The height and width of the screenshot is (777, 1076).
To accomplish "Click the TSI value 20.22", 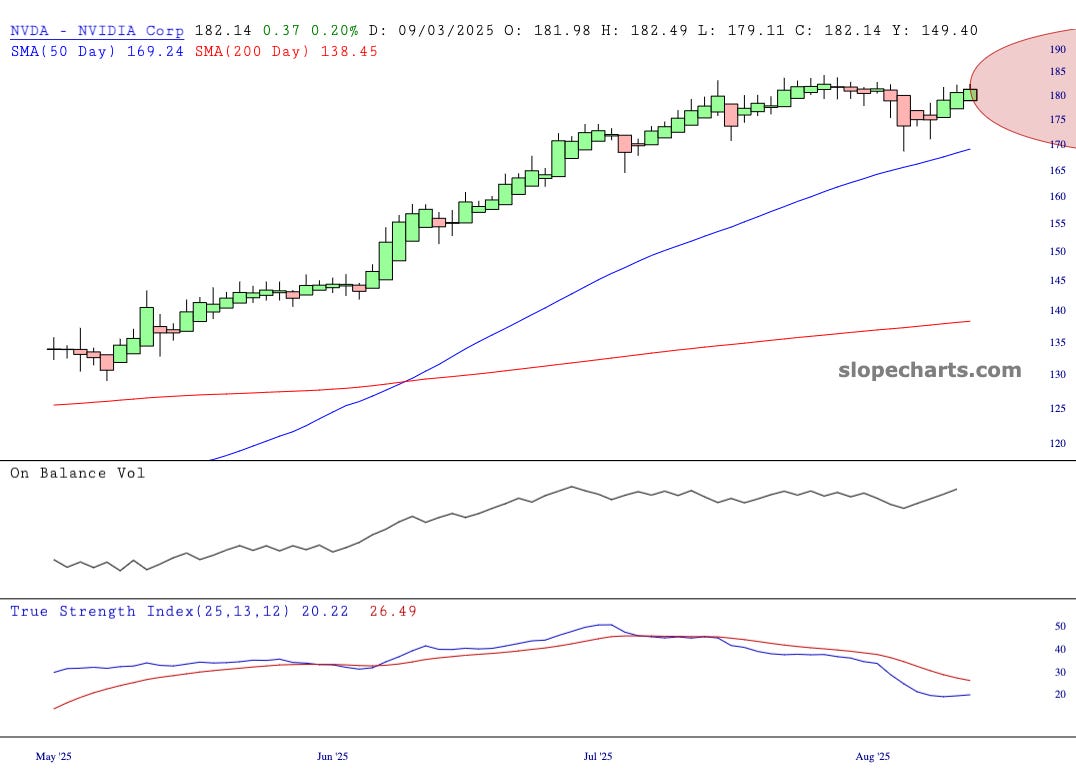I will 325,611.
